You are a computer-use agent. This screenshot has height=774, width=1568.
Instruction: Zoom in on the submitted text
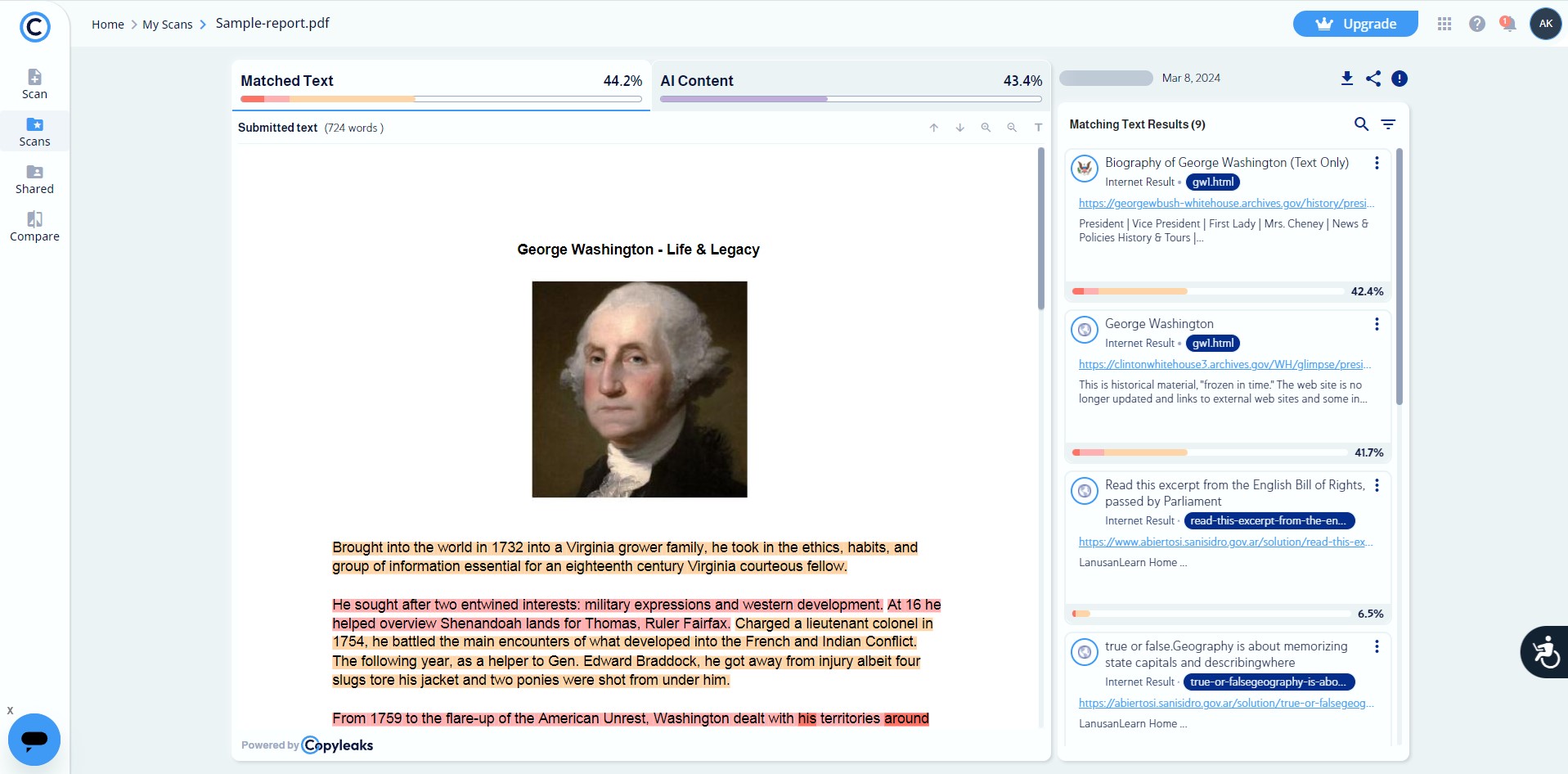pos(986,128)
